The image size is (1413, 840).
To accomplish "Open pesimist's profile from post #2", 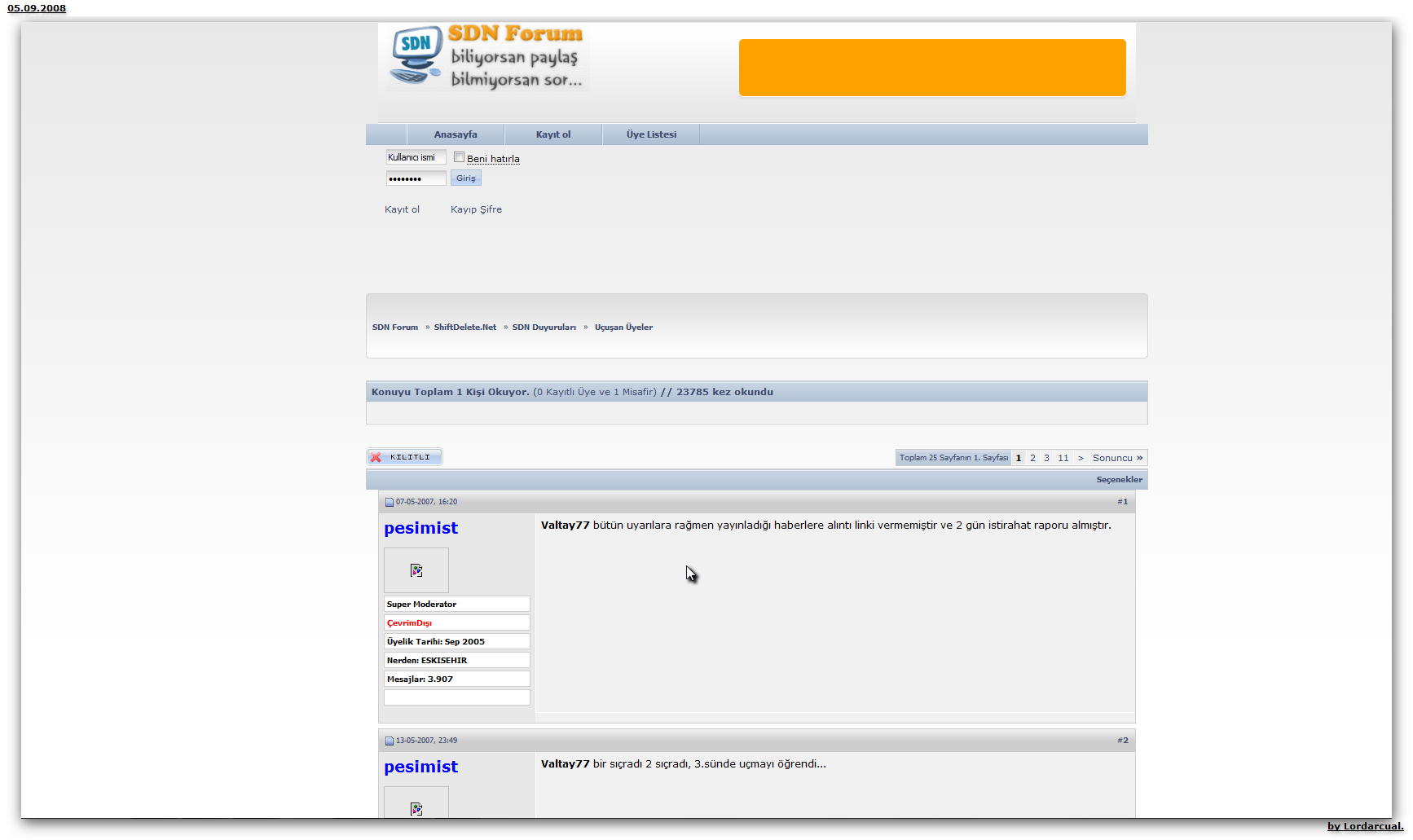I will tap(421, 767).
